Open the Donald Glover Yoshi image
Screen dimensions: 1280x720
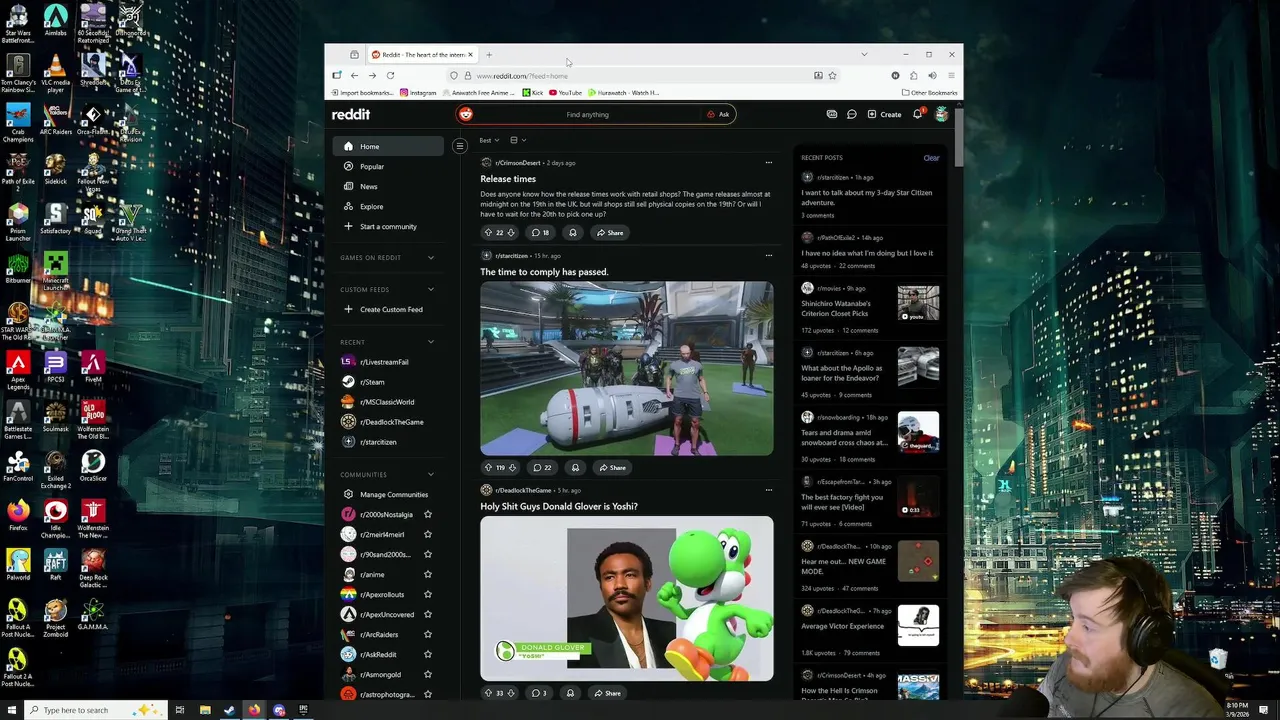pos(626,599)
